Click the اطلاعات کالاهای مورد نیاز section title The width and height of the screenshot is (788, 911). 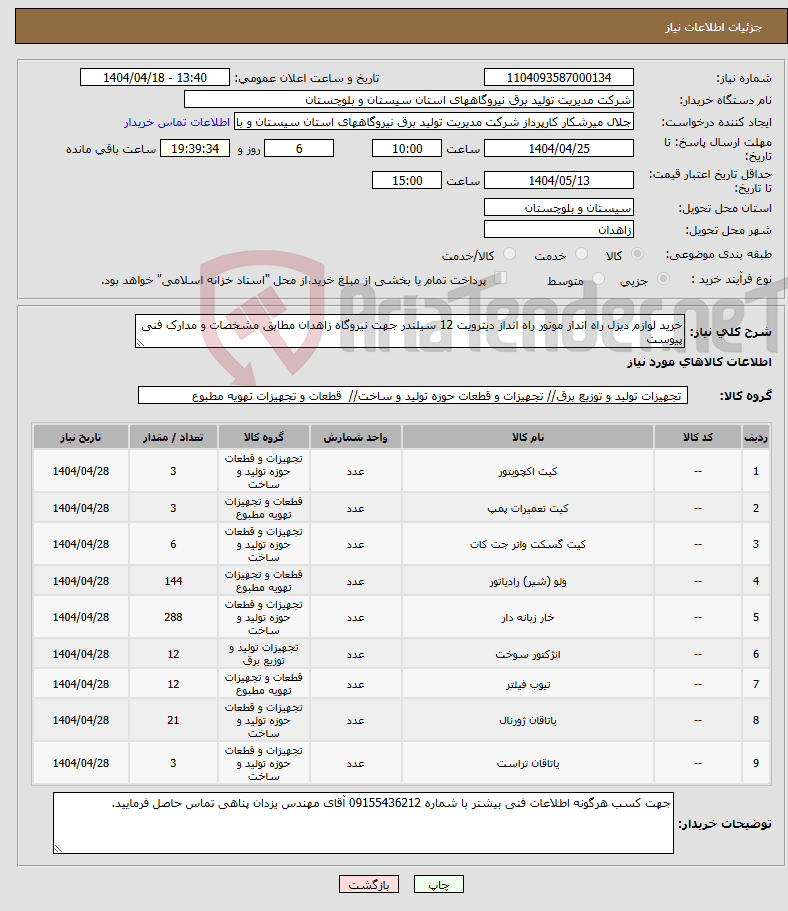pyautogui.click(x=700, y=362)
